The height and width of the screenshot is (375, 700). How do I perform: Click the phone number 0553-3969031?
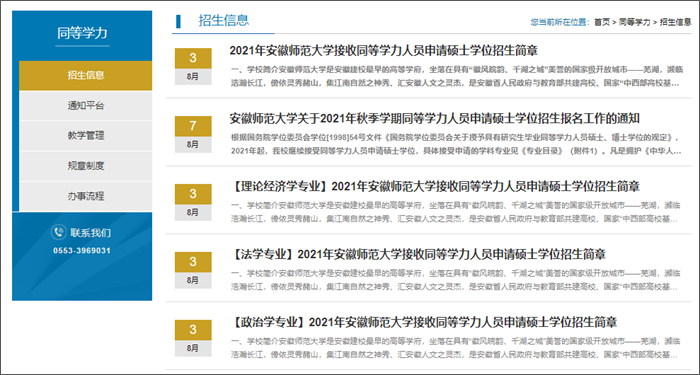tap(82, 250)
